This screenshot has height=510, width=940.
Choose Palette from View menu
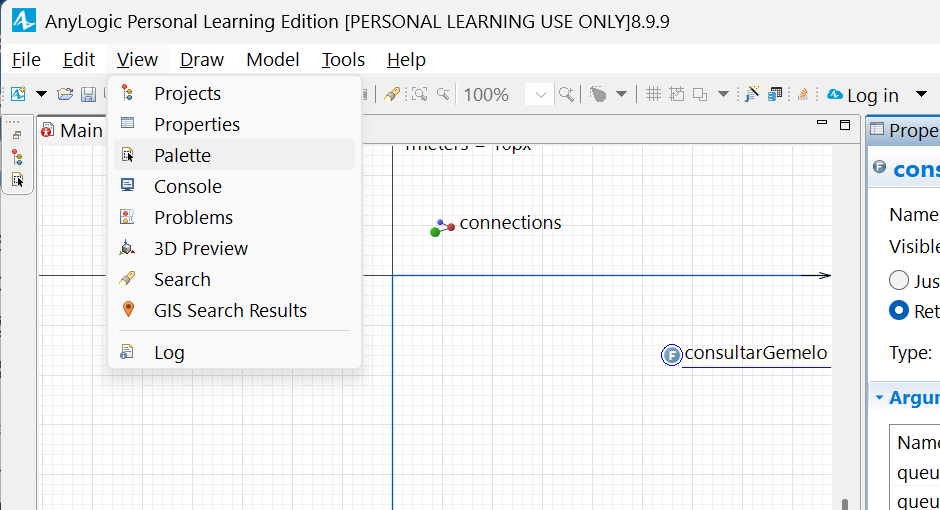tap(234, 155)
